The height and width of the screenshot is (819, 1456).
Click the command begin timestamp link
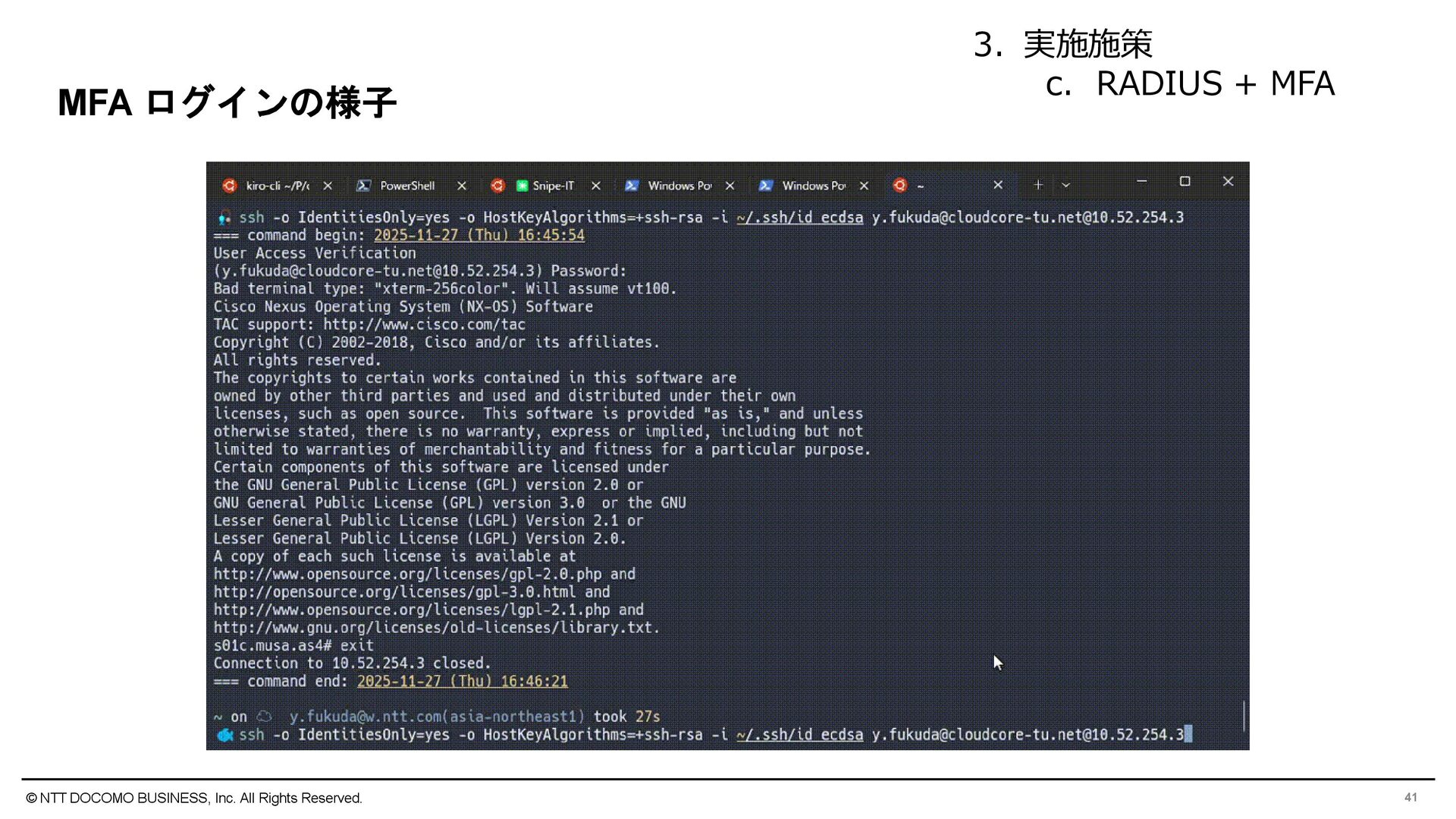(x=479, y=236)
